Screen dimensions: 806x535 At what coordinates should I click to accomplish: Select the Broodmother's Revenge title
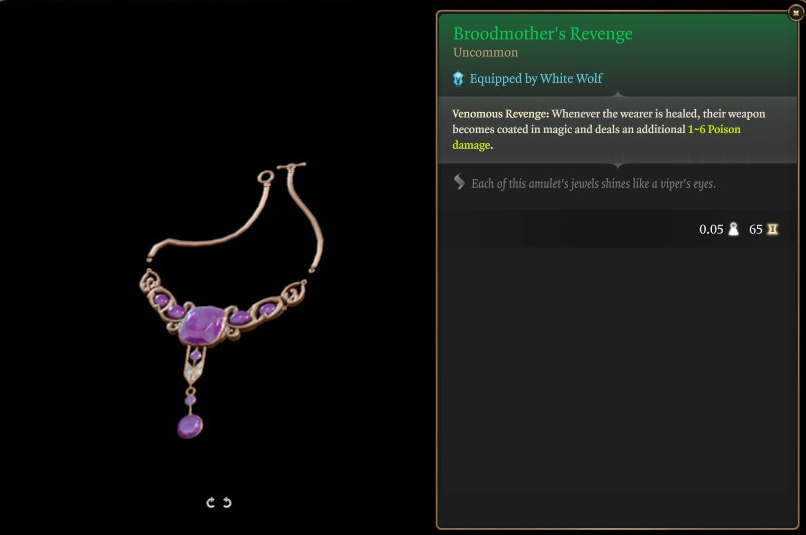[x=543, y=34]
